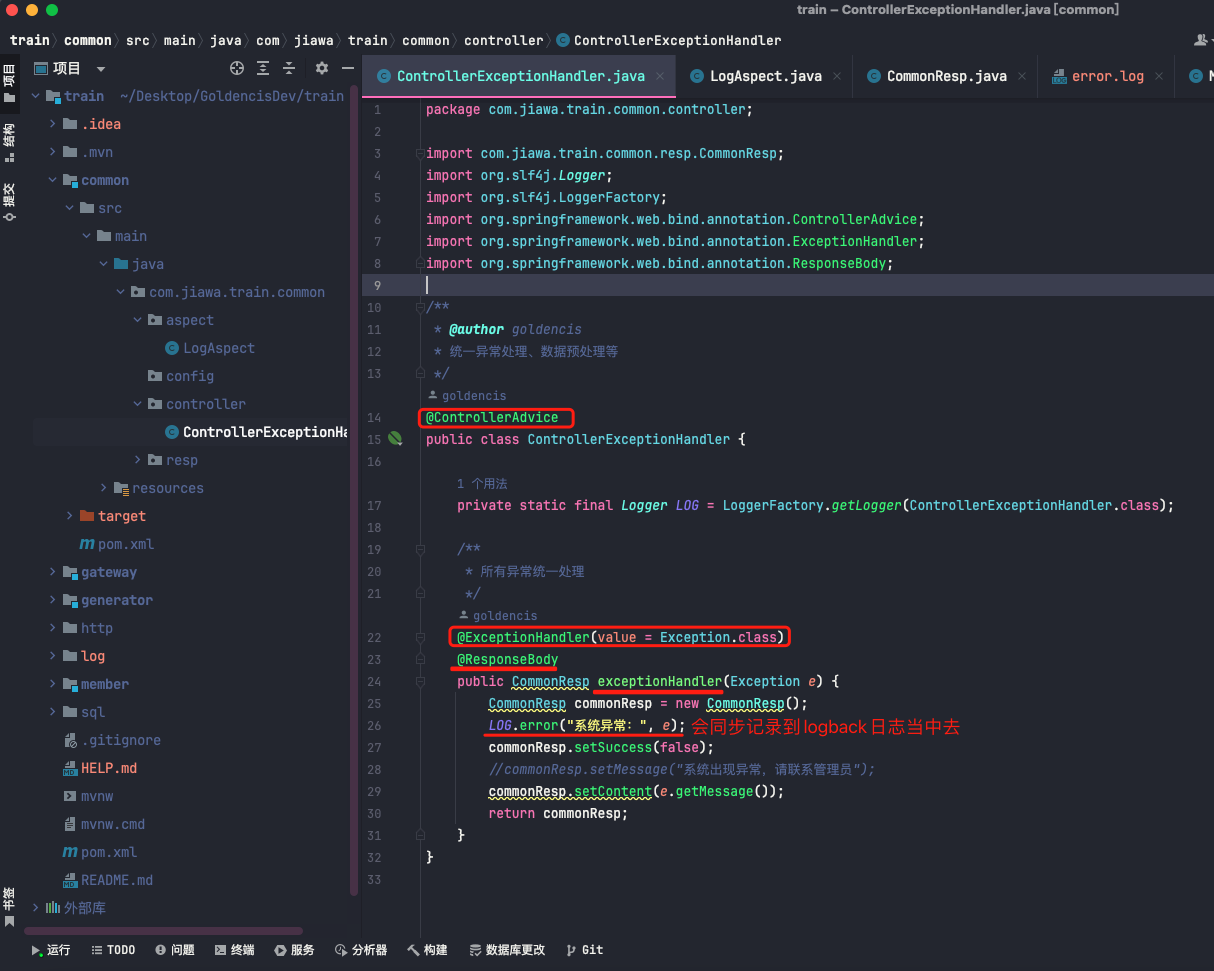Open the TODO tool window
This screenshot has height=971, width=1214.
click(113, 950)
